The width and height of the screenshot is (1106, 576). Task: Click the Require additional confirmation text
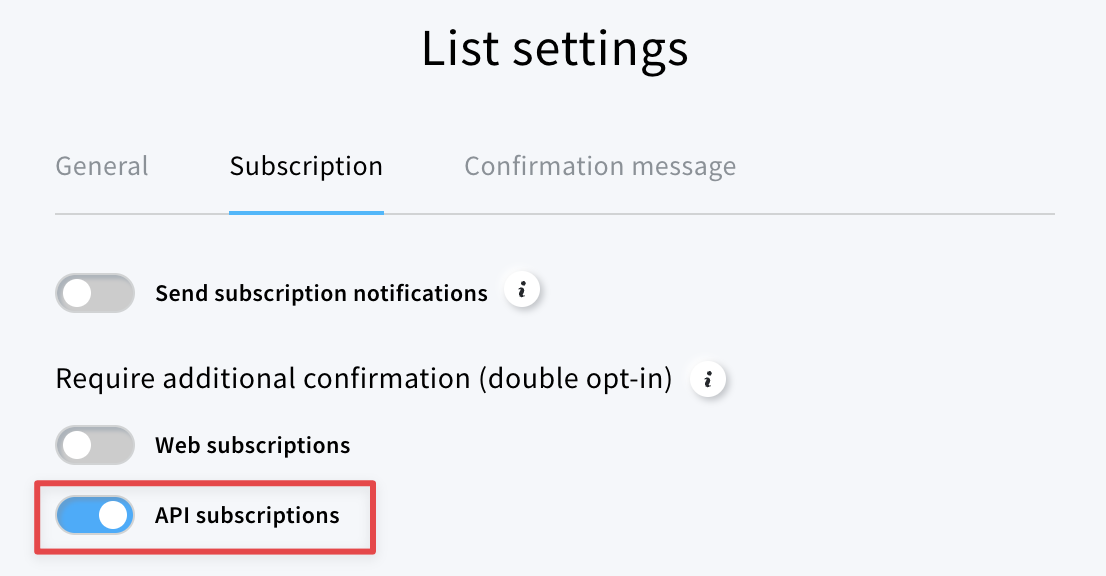(x=263, y=379)
